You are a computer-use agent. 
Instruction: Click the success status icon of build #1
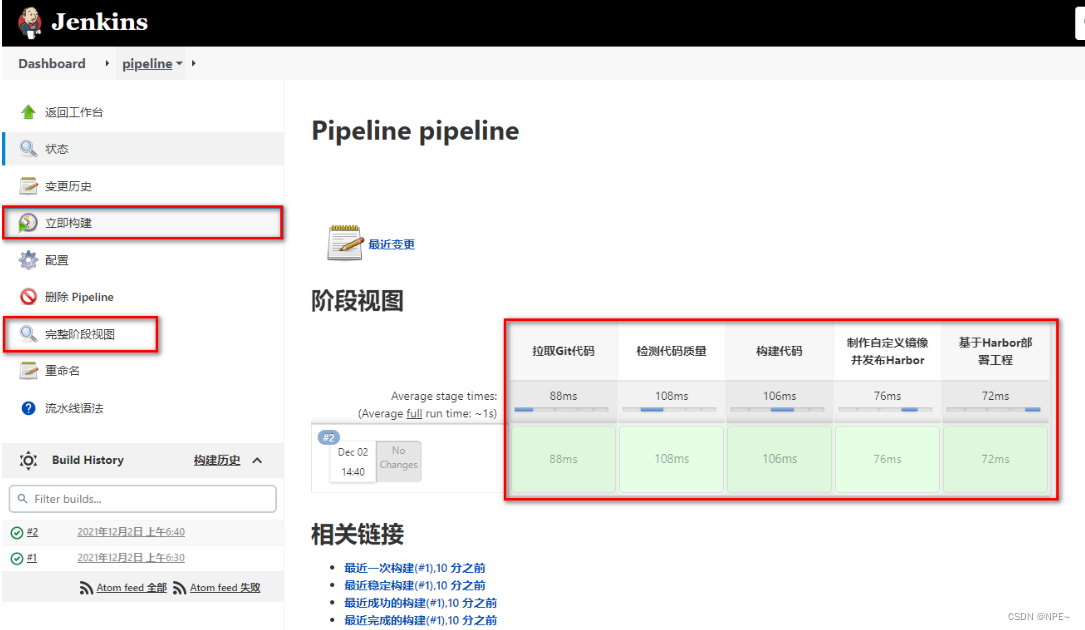[x=17, y=558]
